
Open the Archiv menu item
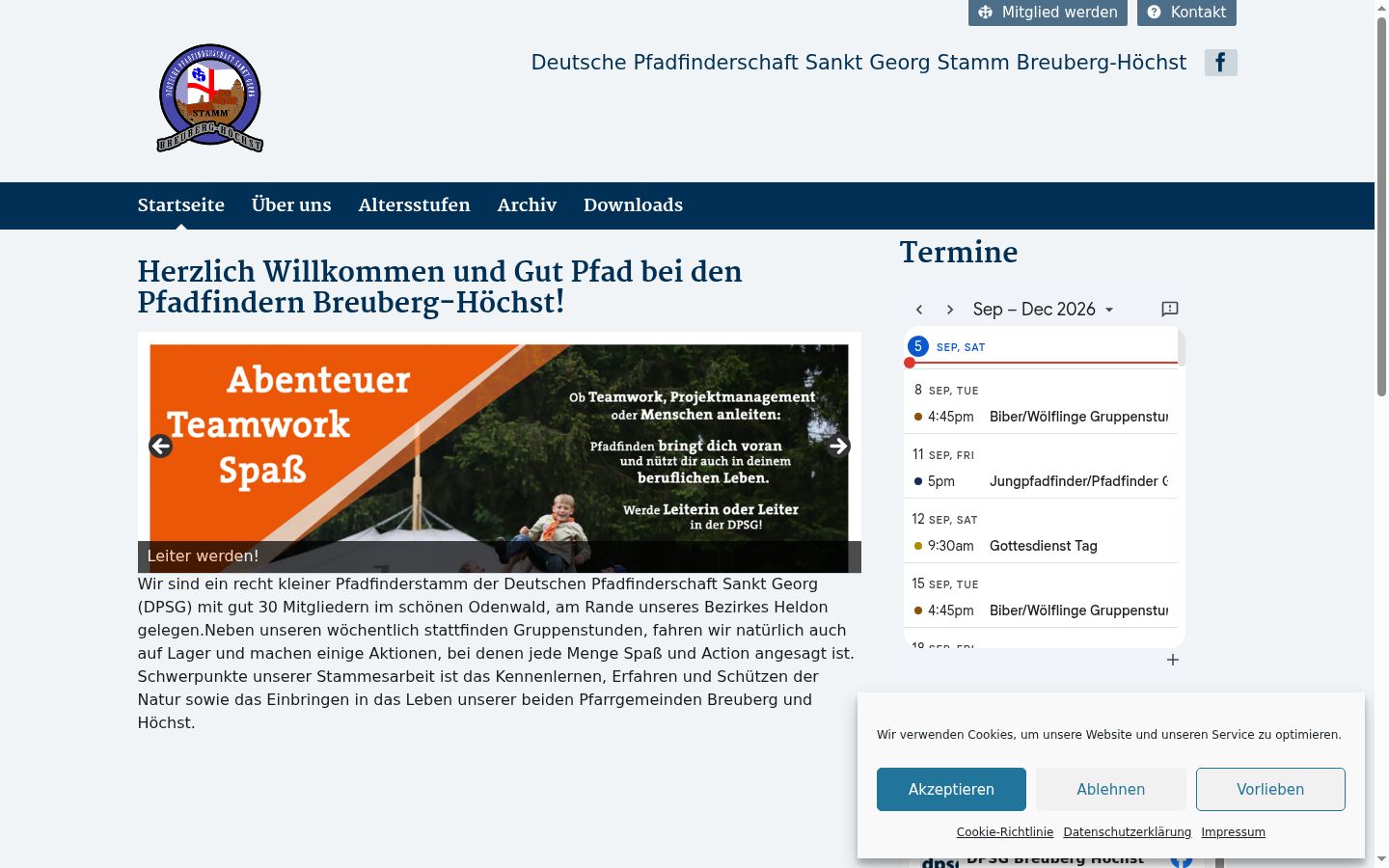pos(527,205)
